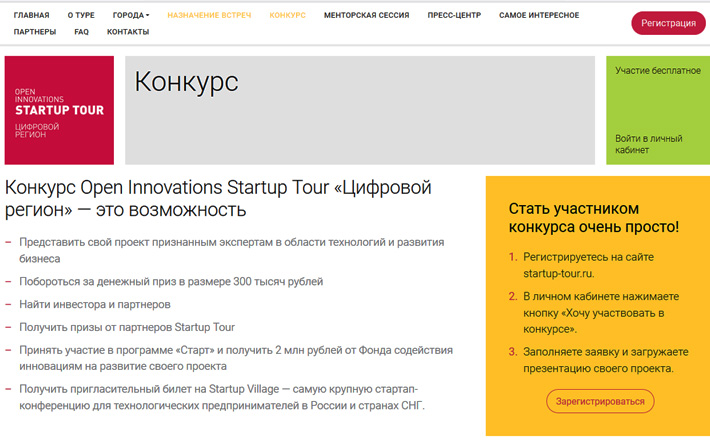Go to Назначение встреч section
This screenshot has height=440, width=710.
click(x=209, y=15)
